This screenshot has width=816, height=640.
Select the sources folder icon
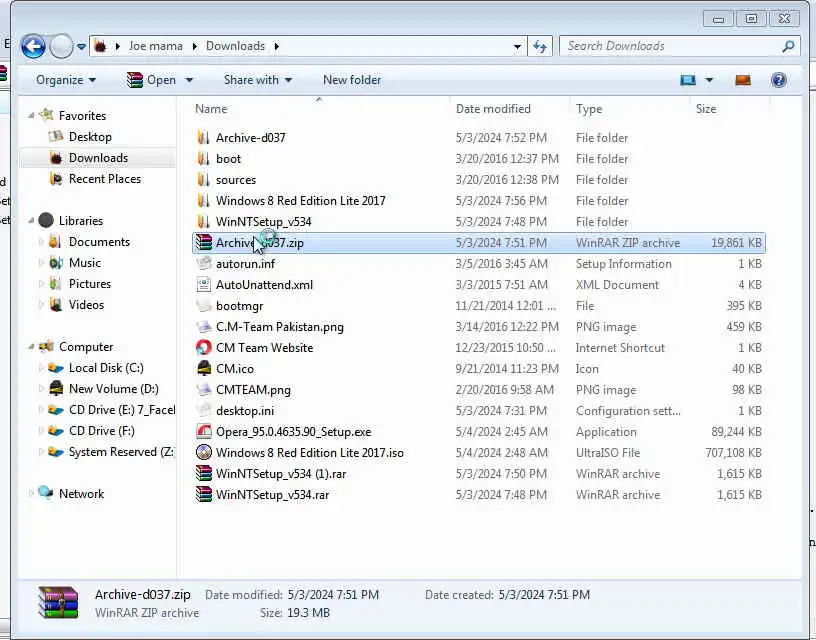[203, 180]
